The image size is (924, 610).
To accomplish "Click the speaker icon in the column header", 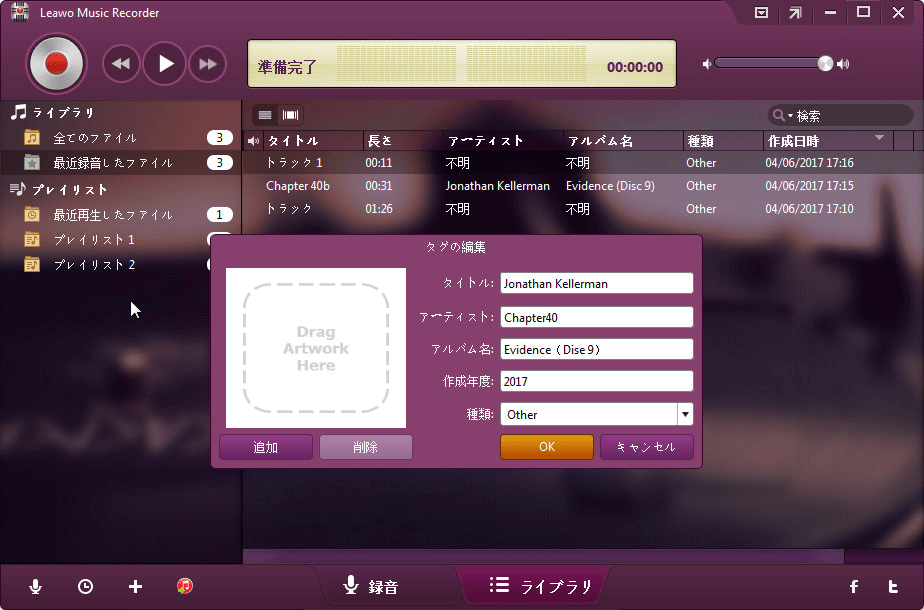I will click(252, 140).
